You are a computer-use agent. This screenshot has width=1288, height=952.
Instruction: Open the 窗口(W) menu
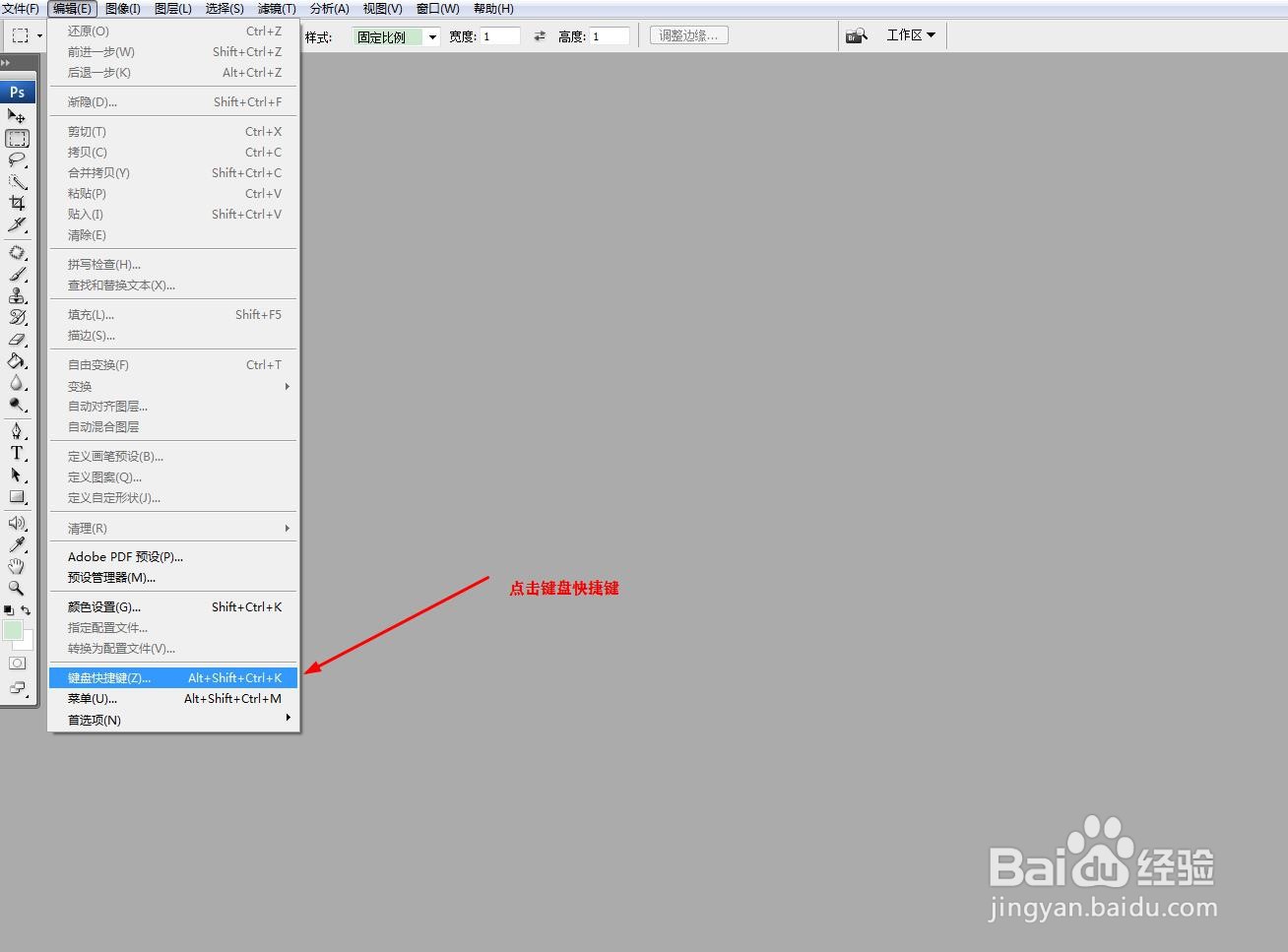(437, 8)
